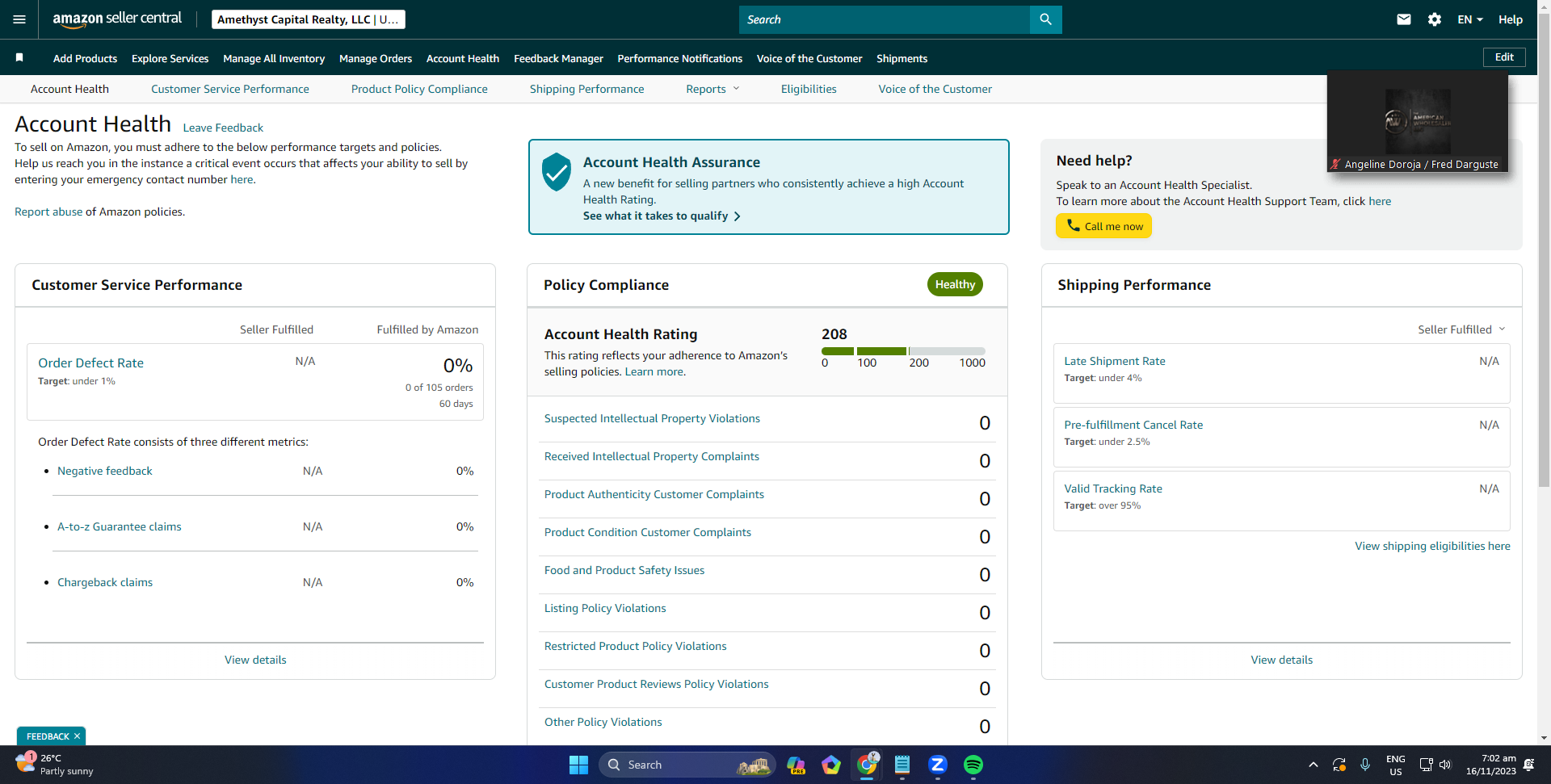Click View shipping eligibilities here
This screenshot has height=784, width=1551.
pyautogui.click(x=1432, y=546)
